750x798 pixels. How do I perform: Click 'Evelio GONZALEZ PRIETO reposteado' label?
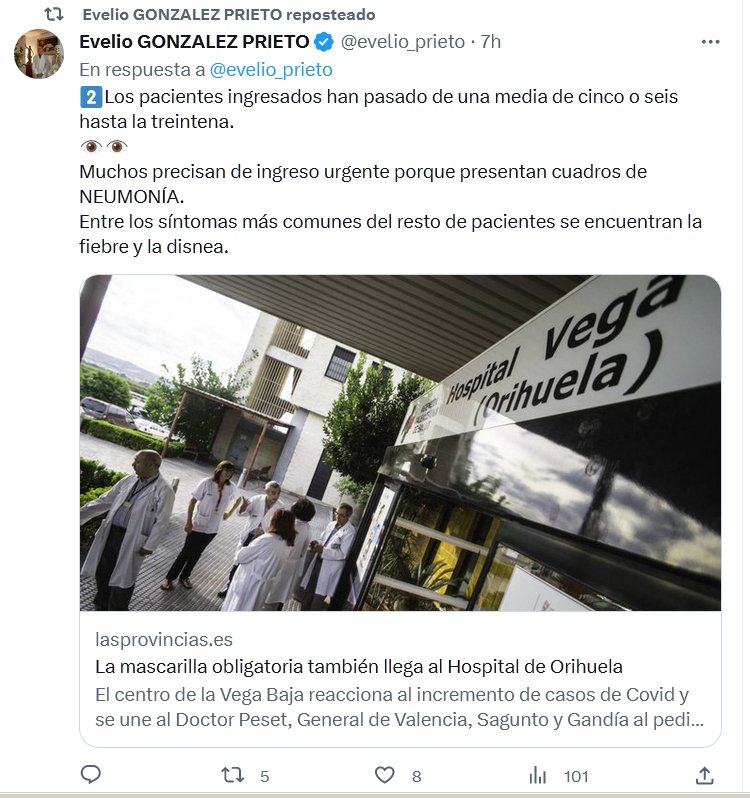point(229,15)
